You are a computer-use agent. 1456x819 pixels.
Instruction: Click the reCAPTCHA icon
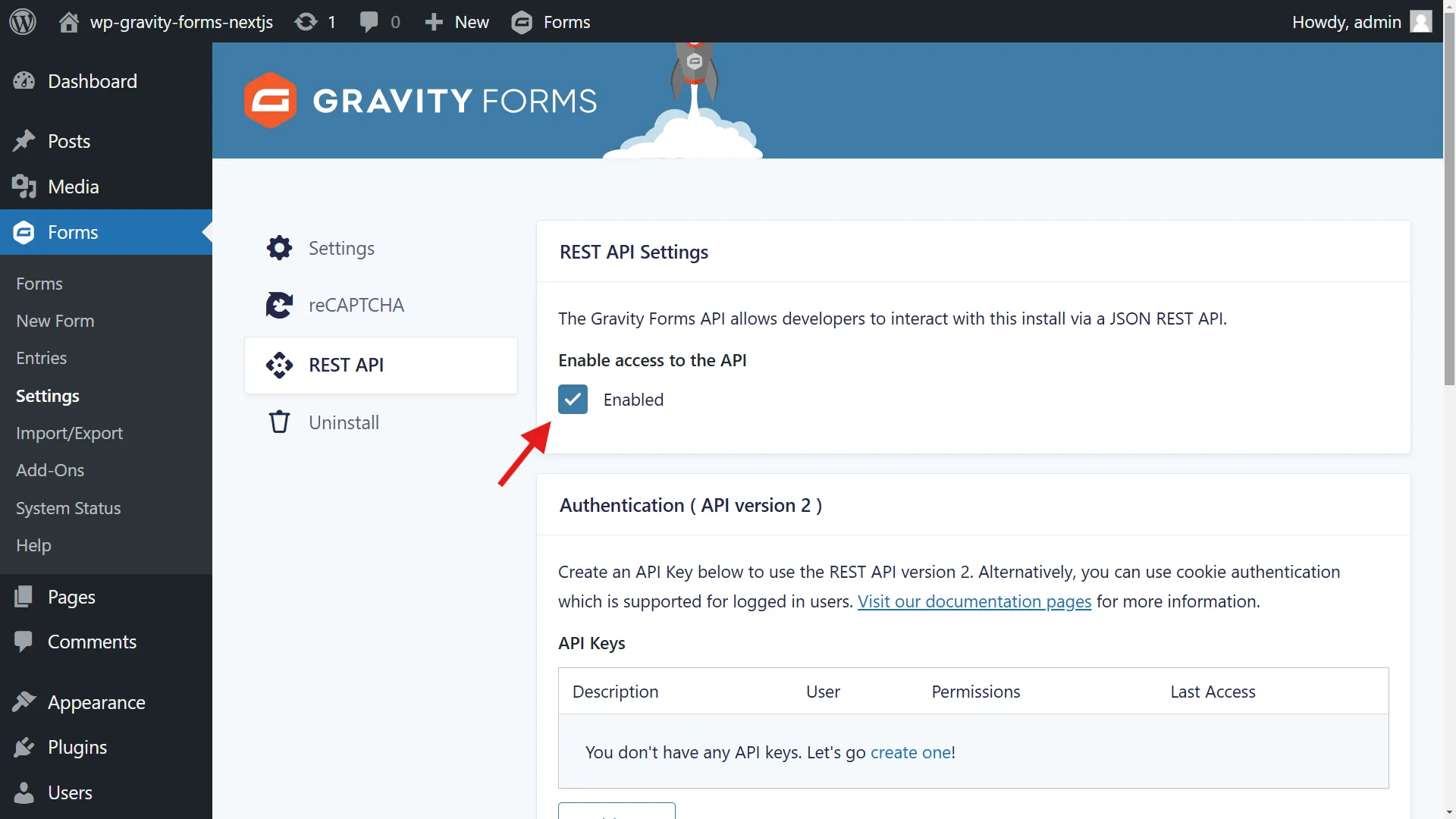pos(279,305)
